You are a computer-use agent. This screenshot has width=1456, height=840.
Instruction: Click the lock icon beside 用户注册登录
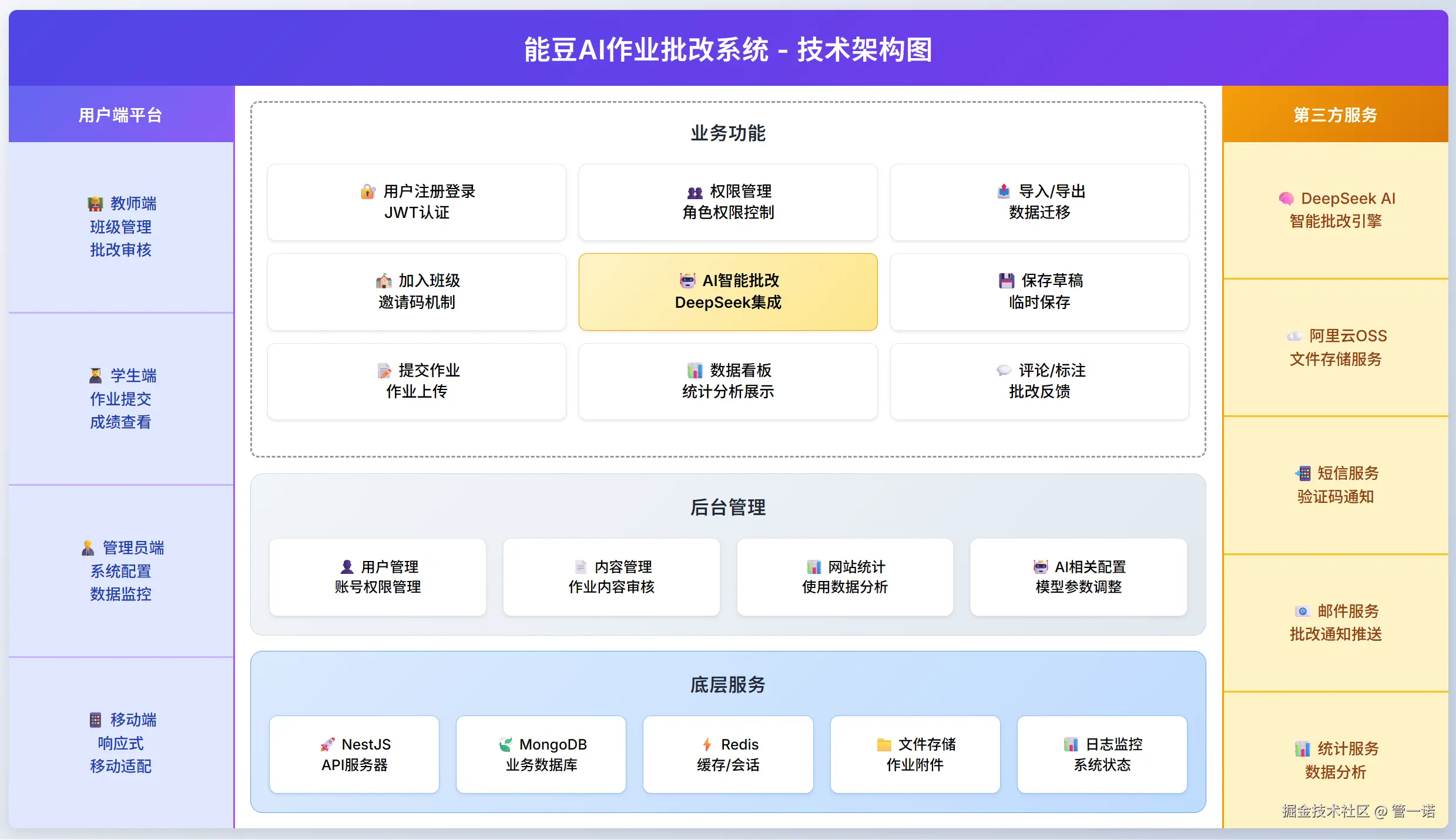coord(368,191)
